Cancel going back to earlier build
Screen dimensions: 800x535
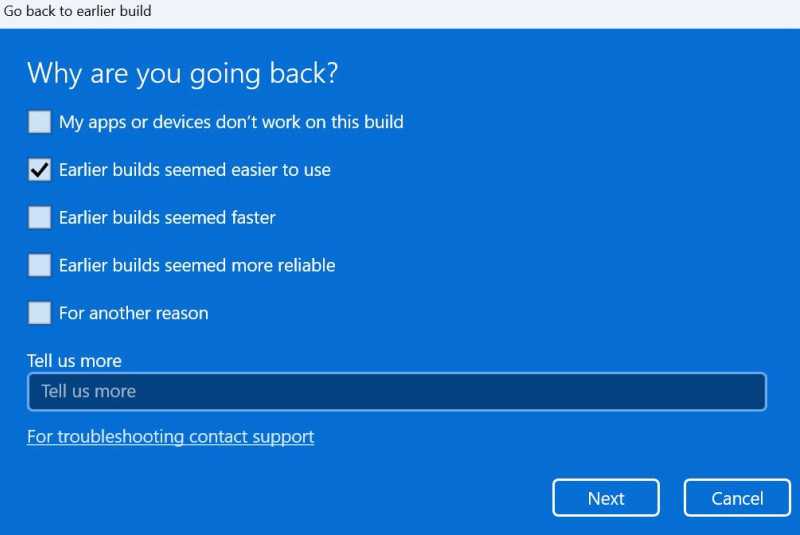tap(737, 498)
